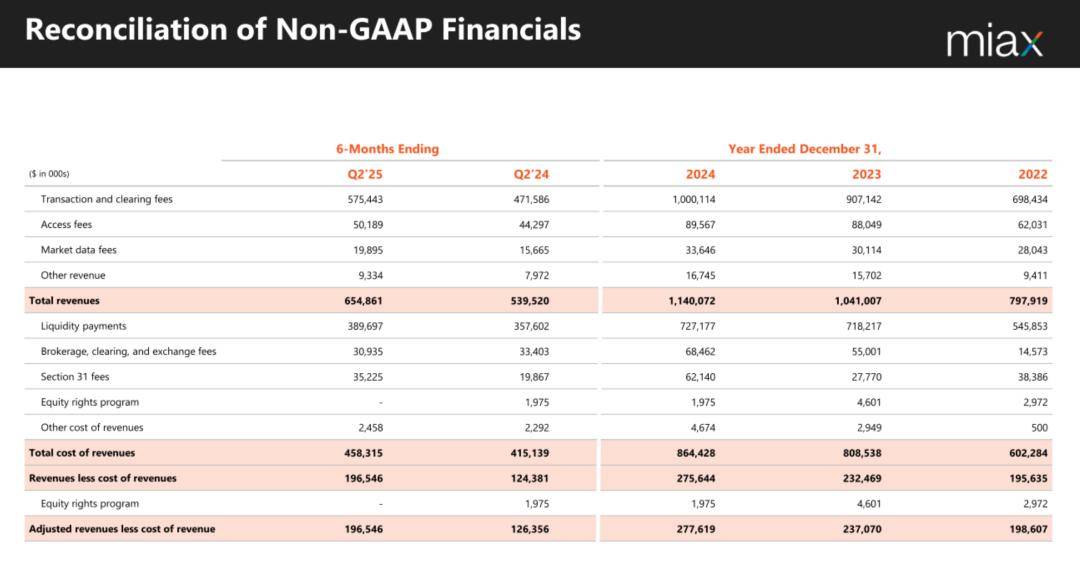The image size is (1080, 576).
Task: Click the Adjusted revenues less cost of revenue label
Action: (x=122, y=529)
